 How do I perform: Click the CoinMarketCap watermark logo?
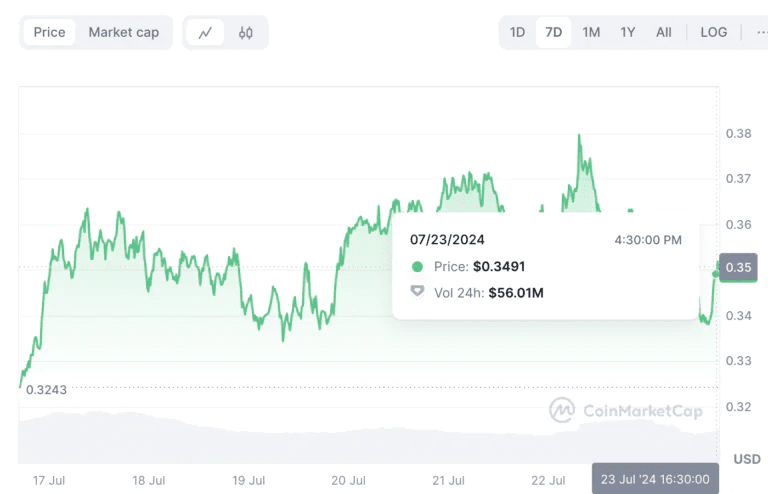point(626,410)
